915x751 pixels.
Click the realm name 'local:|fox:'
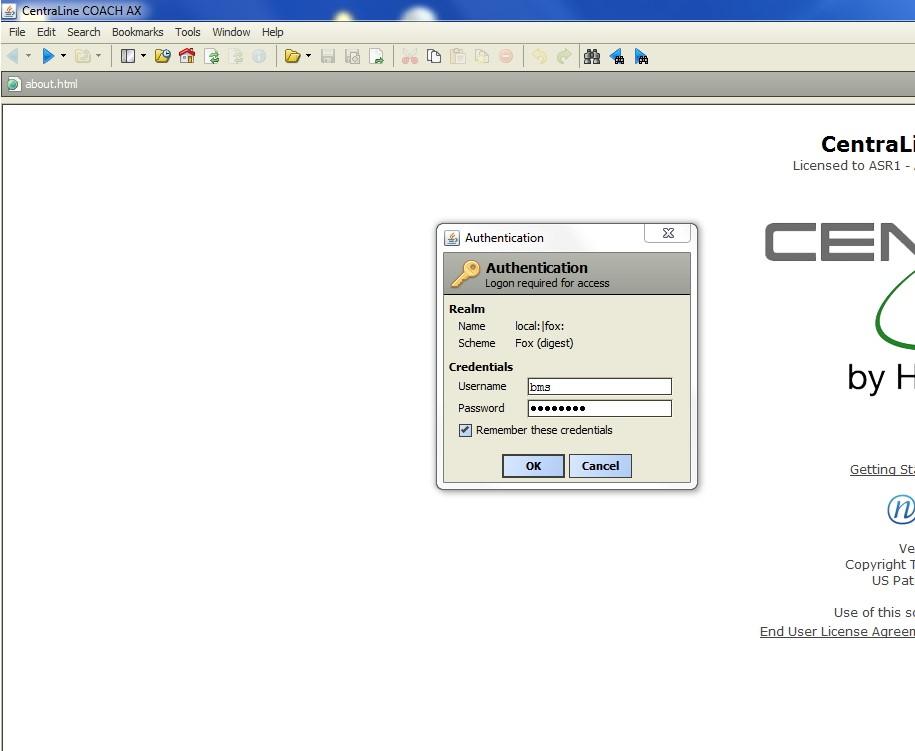pyautogui.click(x=539, y=326)
